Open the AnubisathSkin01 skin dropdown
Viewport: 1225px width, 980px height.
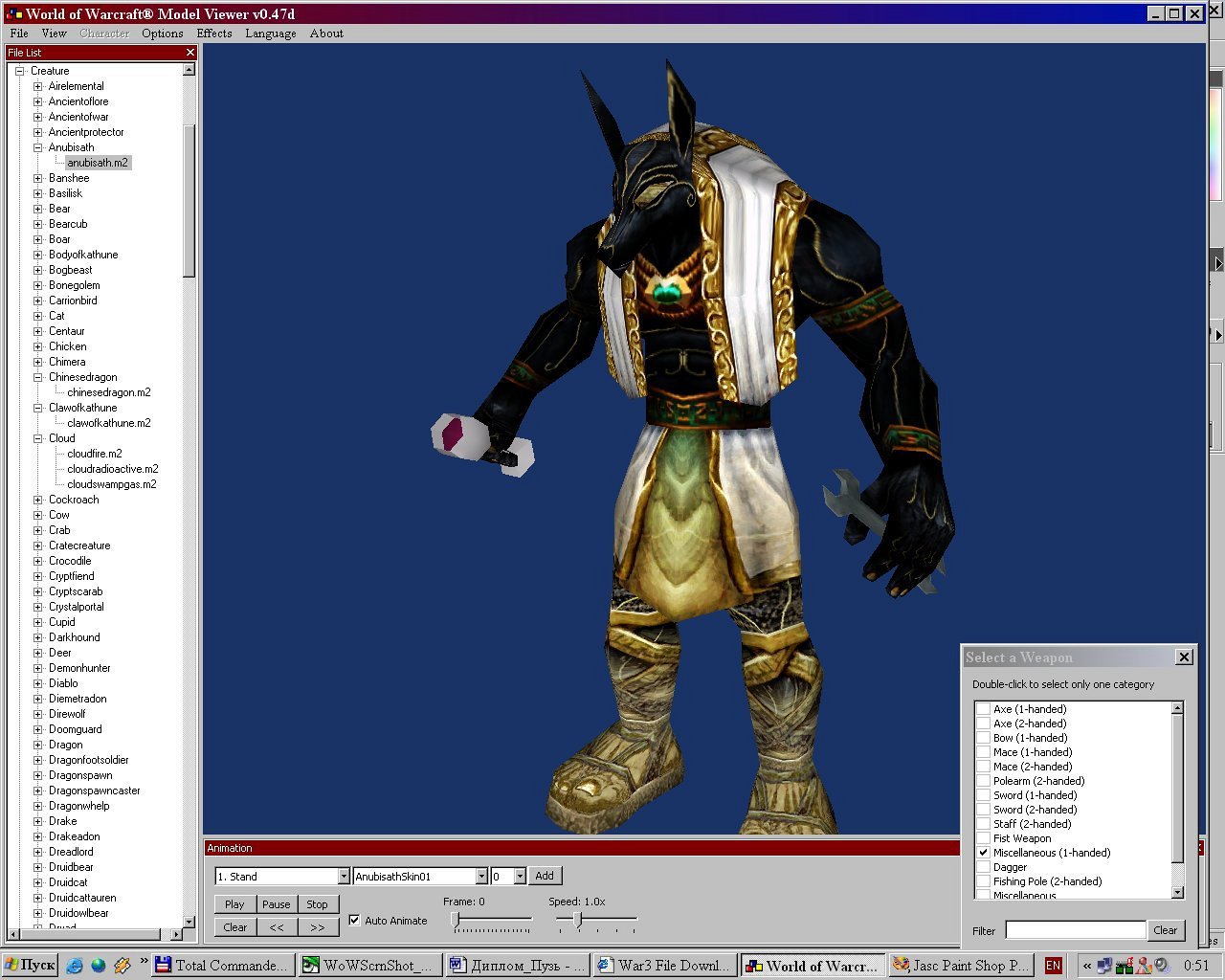(x=481, y=877)
